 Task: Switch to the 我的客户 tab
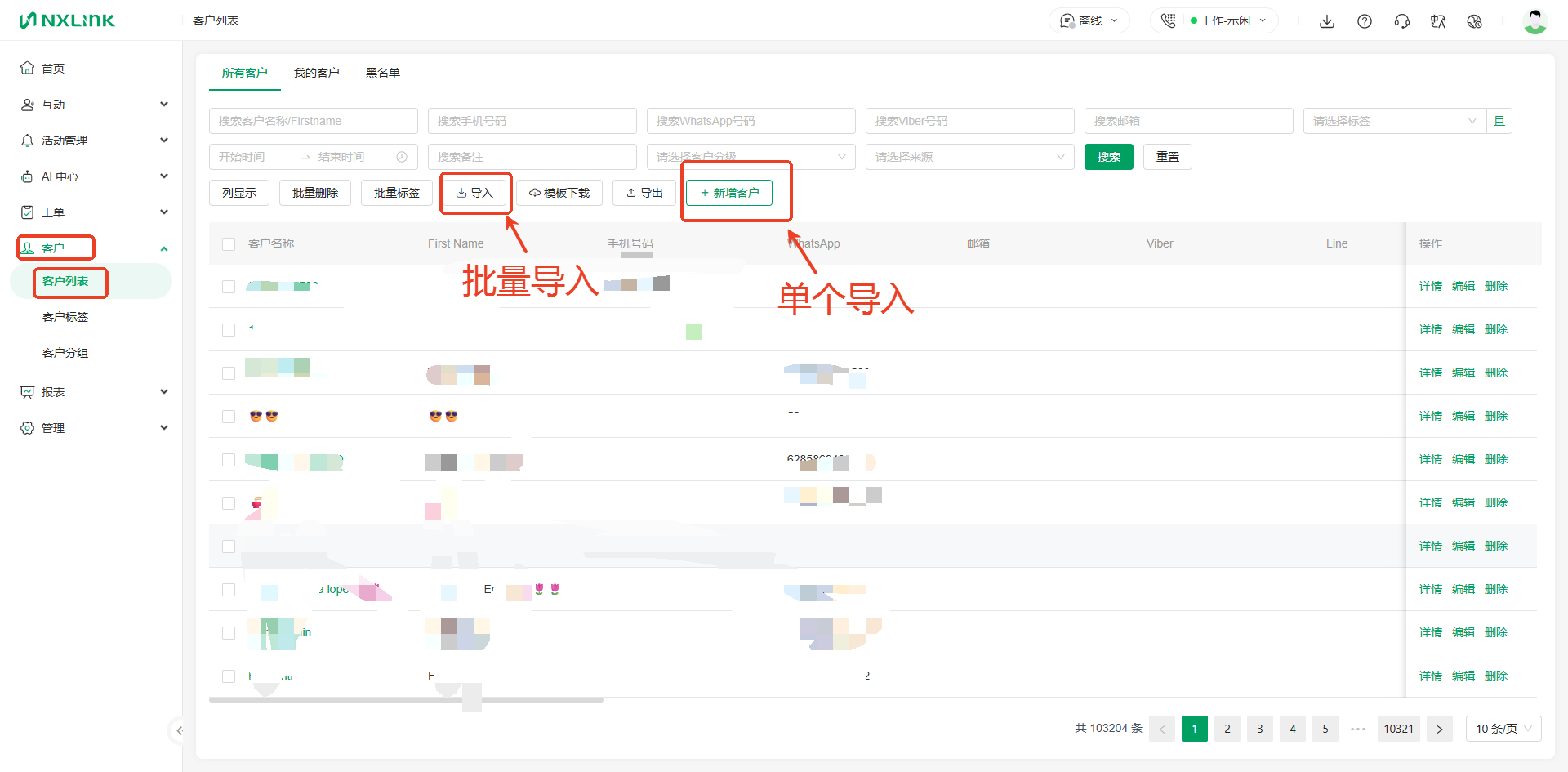(316, 72)
